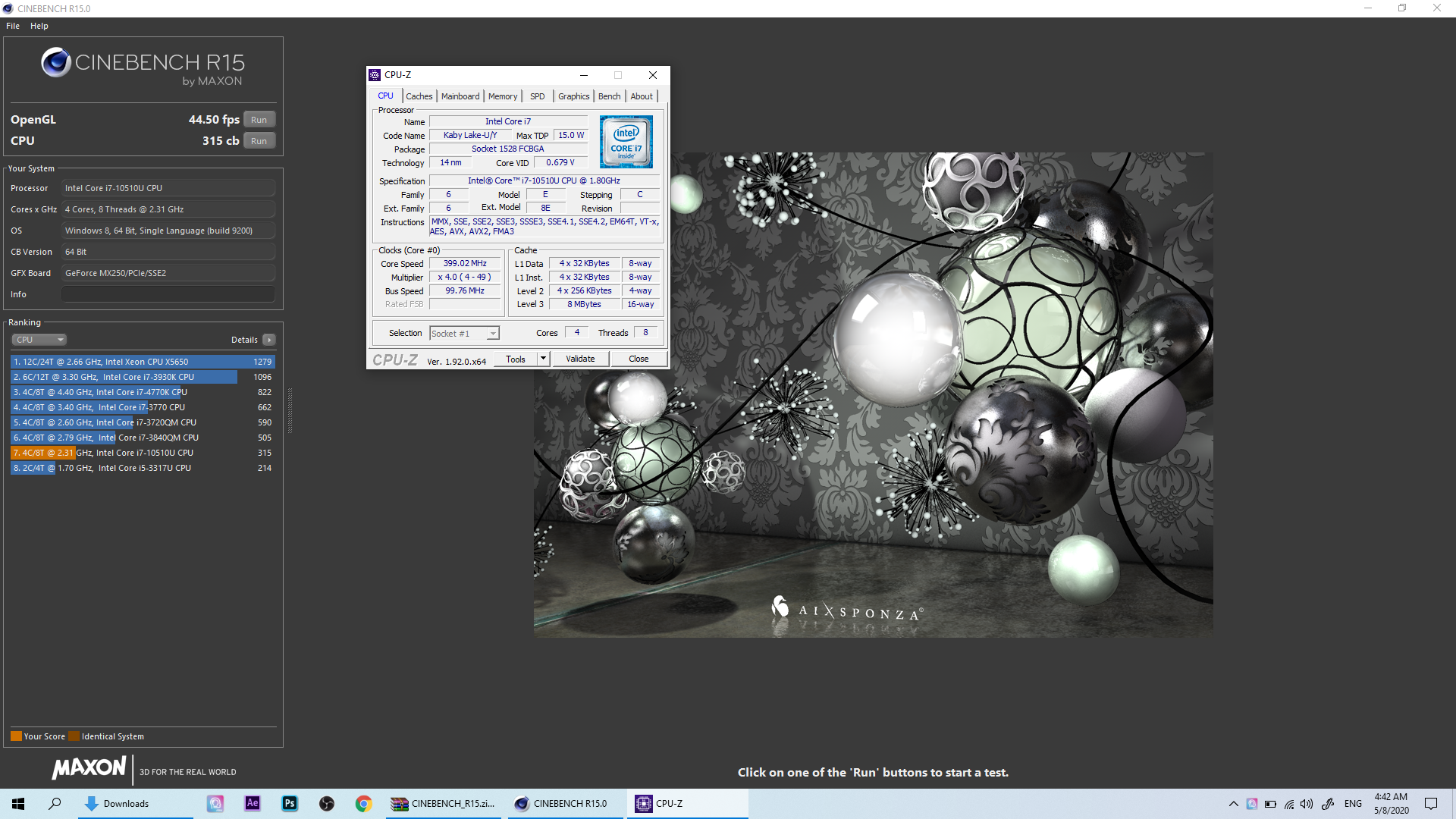Open Google Chrome from taskbar
1456x819 pixels.
364,804
